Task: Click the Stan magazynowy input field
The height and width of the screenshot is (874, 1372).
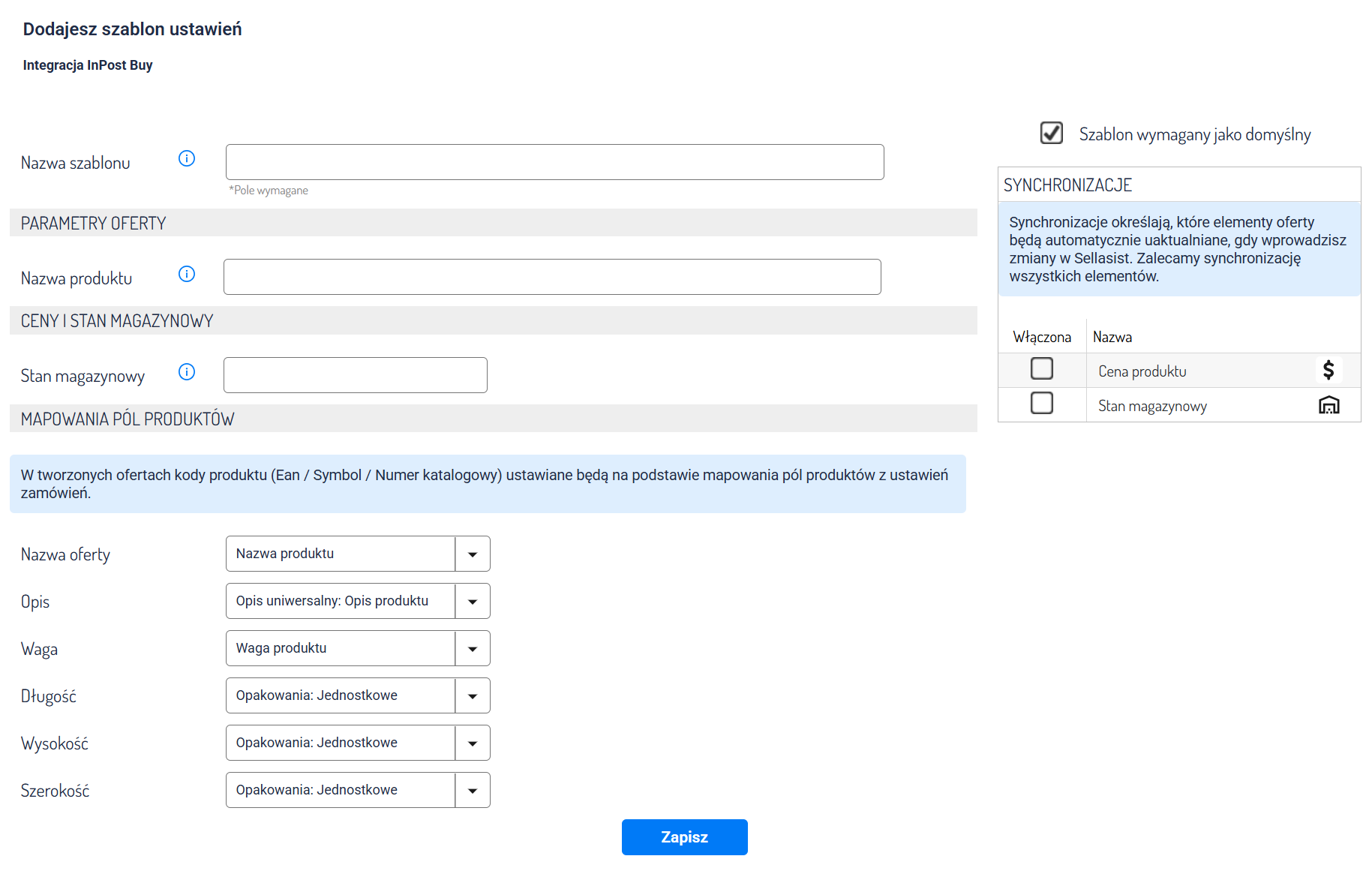Action: tap(355, 375)
